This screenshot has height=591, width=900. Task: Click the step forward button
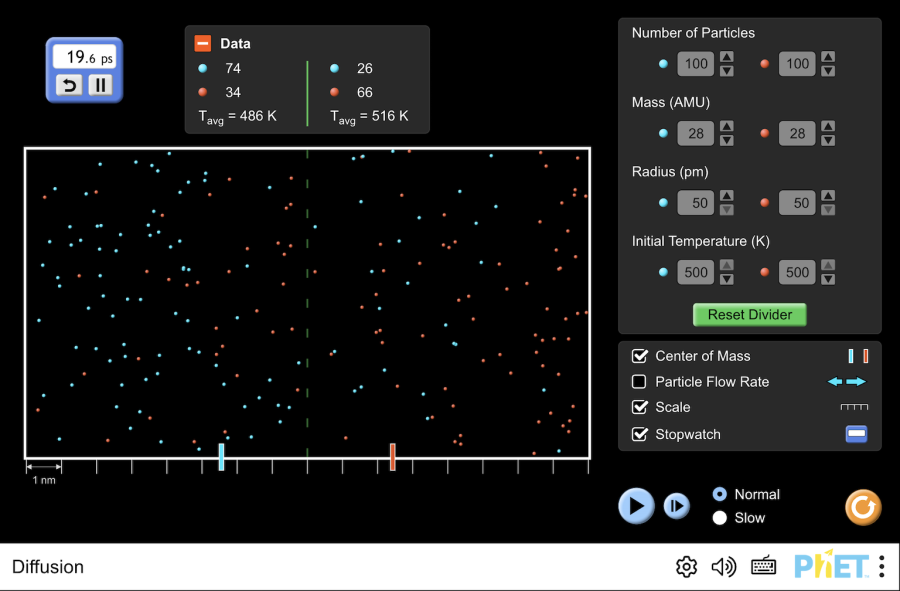[x=677, y=506]
